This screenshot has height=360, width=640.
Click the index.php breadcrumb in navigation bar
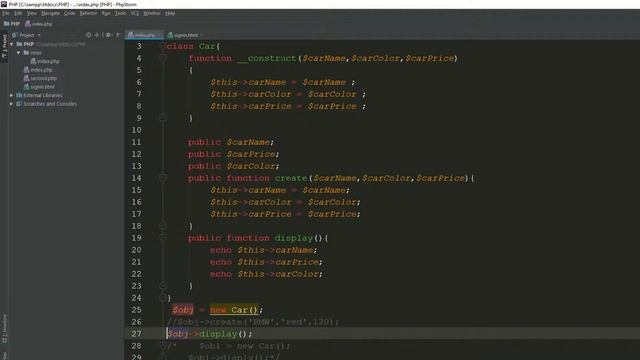click(x=39, y=24)
